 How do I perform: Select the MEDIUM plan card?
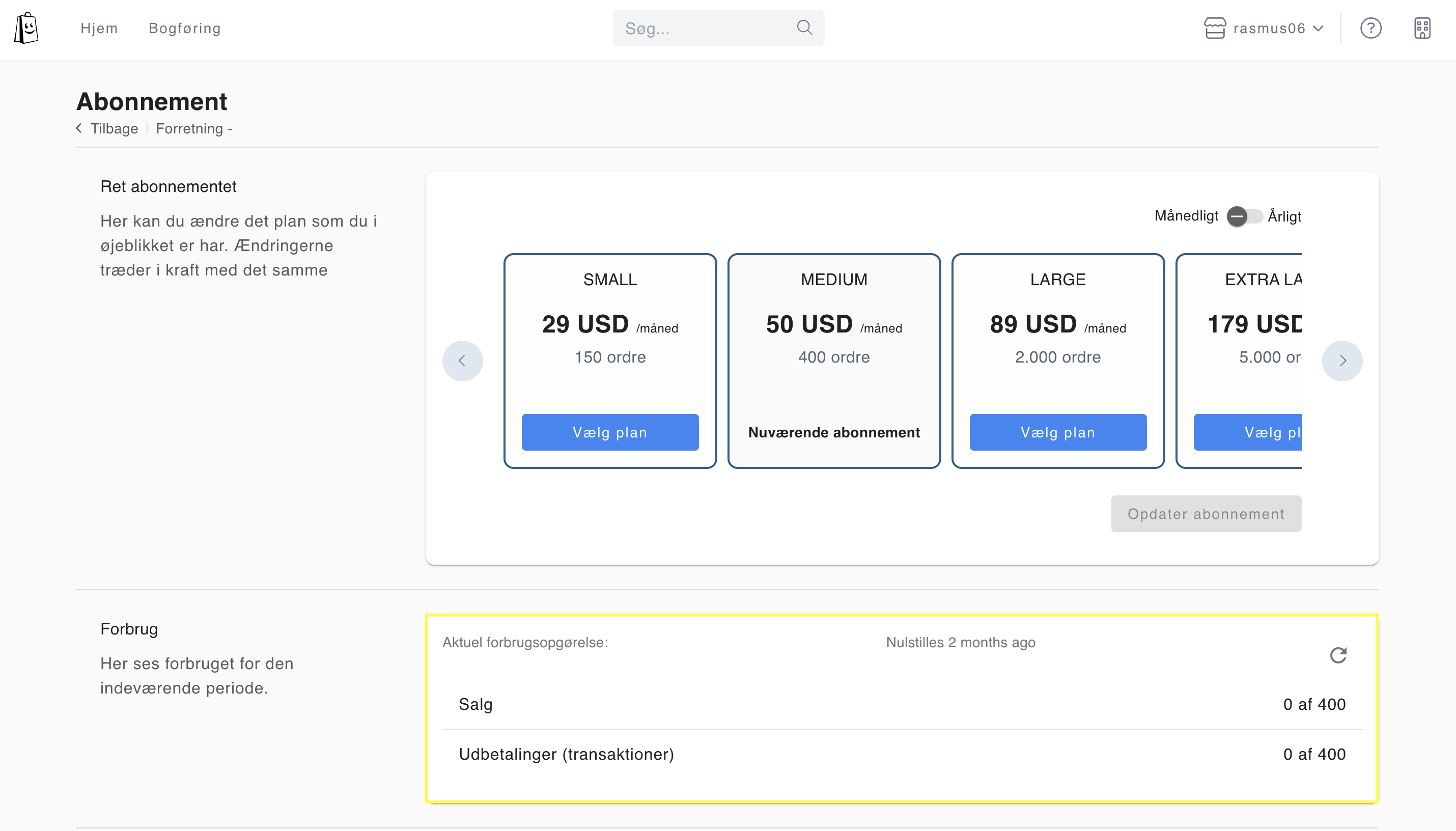pos(833,361)
